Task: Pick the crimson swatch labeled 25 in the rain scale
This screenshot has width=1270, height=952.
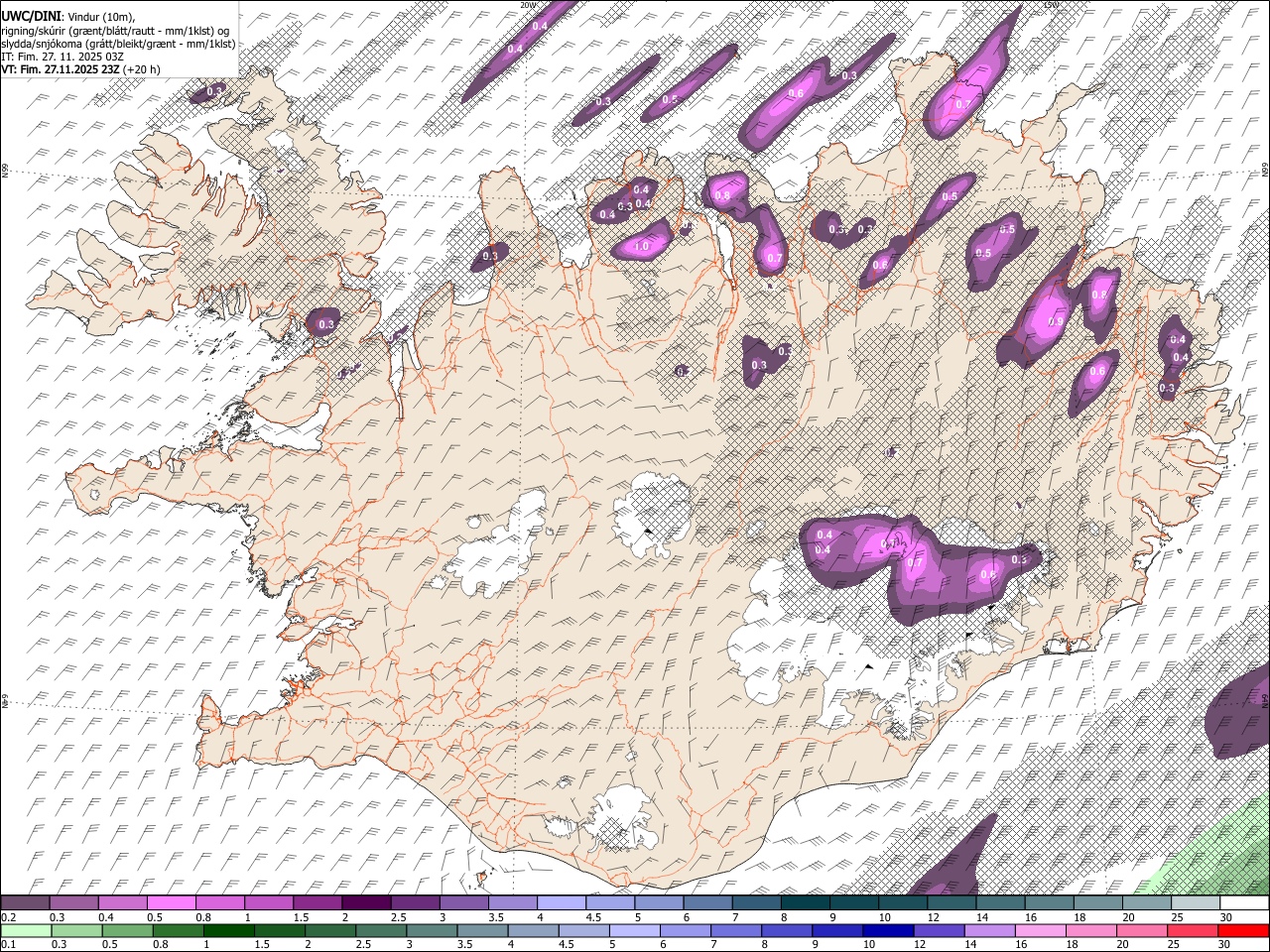Action: click(1192, 930)
